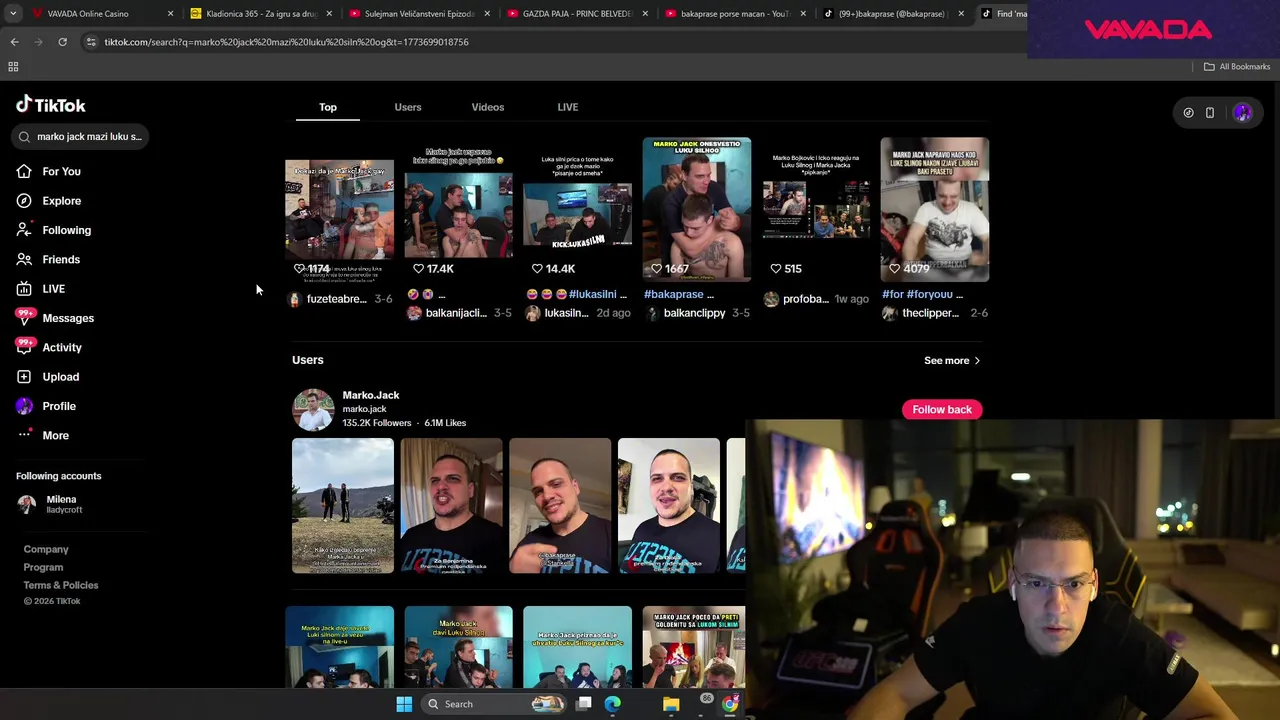Screen dimensions: 1280x720
Task: Expand the Terms & Policies section
Action: [x=61, y=585]
